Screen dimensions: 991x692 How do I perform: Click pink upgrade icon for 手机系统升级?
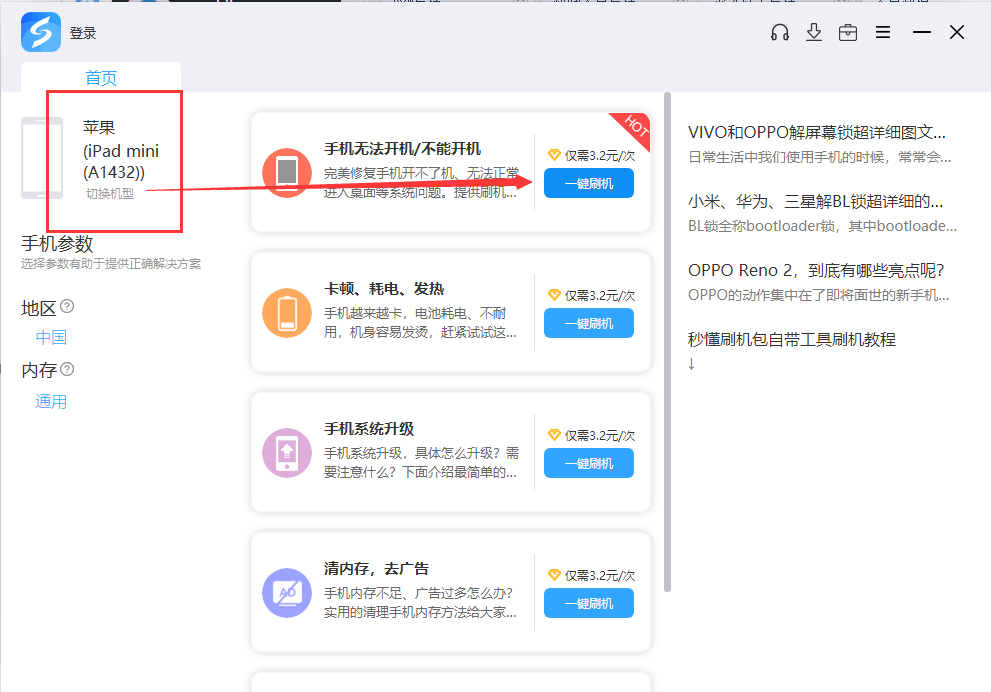(287, 453)
